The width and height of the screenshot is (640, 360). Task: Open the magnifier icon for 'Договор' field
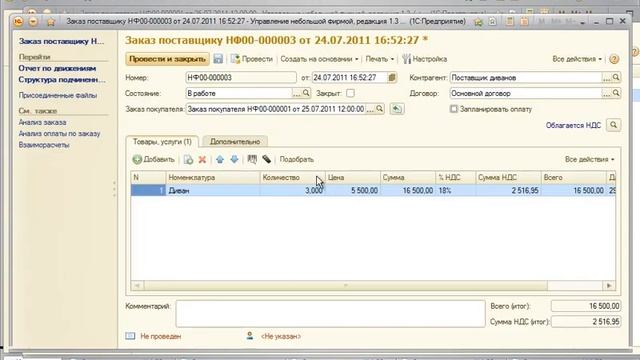pos(616,93)
